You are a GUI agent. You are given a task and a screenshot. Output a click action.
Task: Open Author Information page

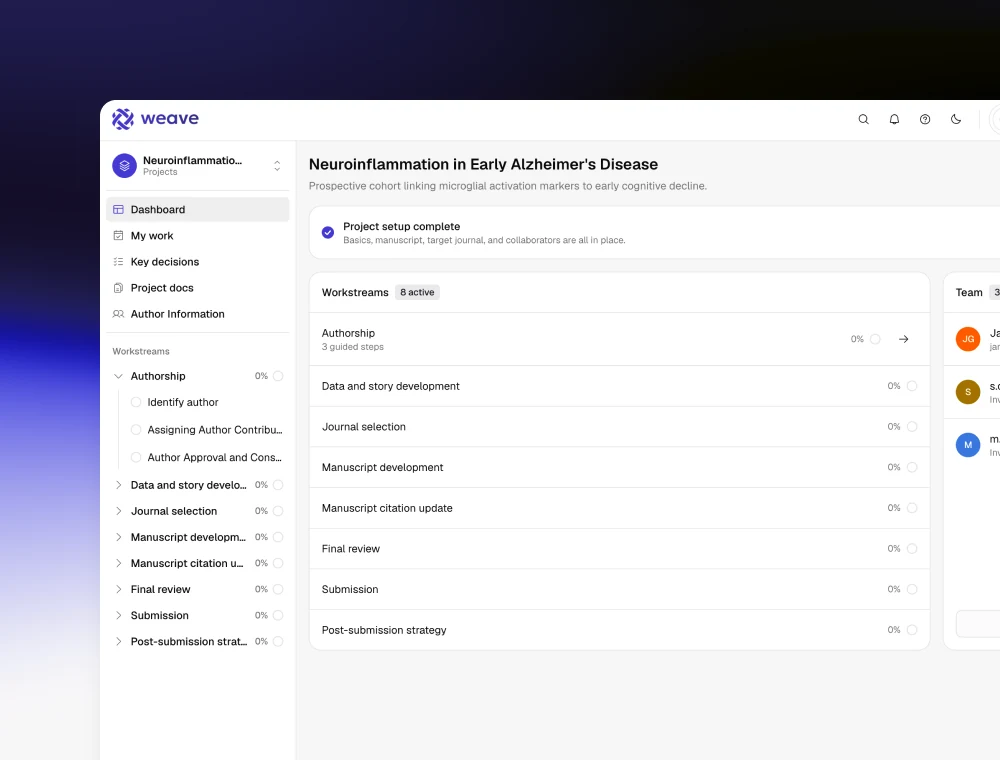[x=198, y=314]
